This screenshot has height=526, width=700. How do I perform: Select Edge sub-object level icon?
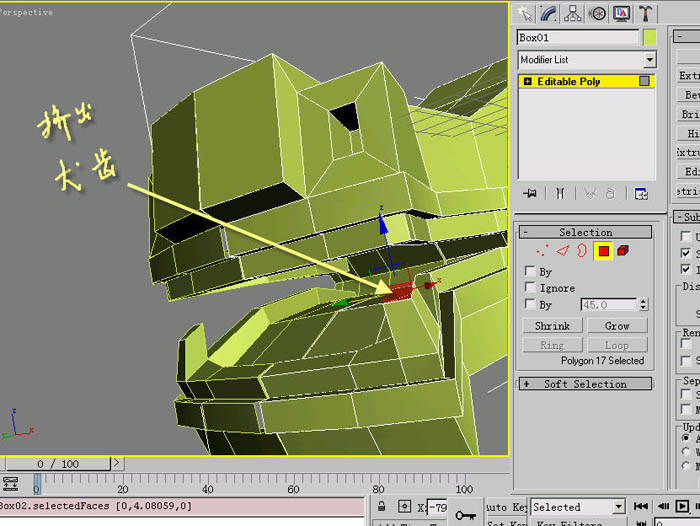tap(562, 251)
